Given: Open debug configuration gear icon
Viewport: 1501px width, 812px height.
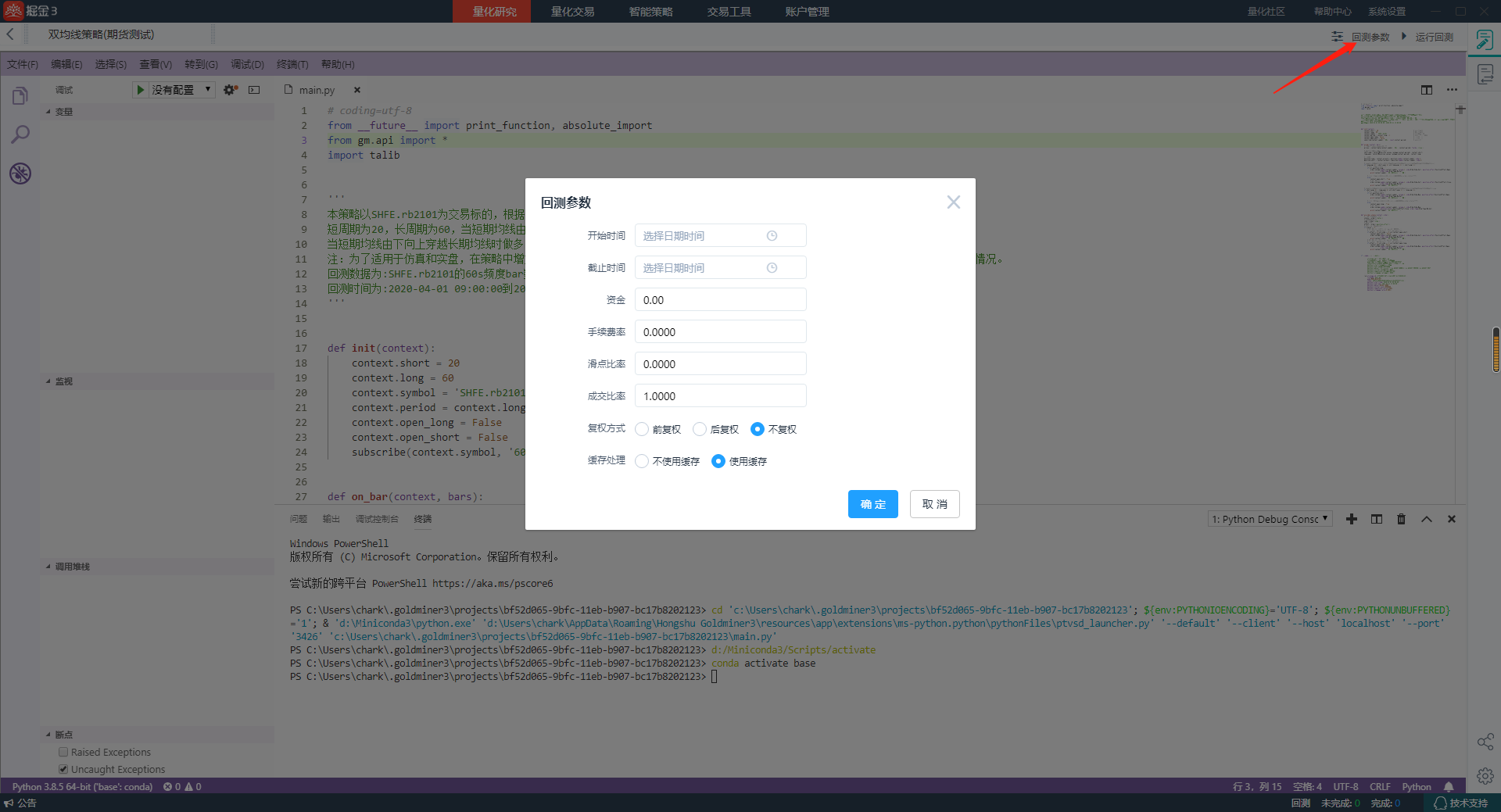Looking at the screenshot, I should (231, 90).
